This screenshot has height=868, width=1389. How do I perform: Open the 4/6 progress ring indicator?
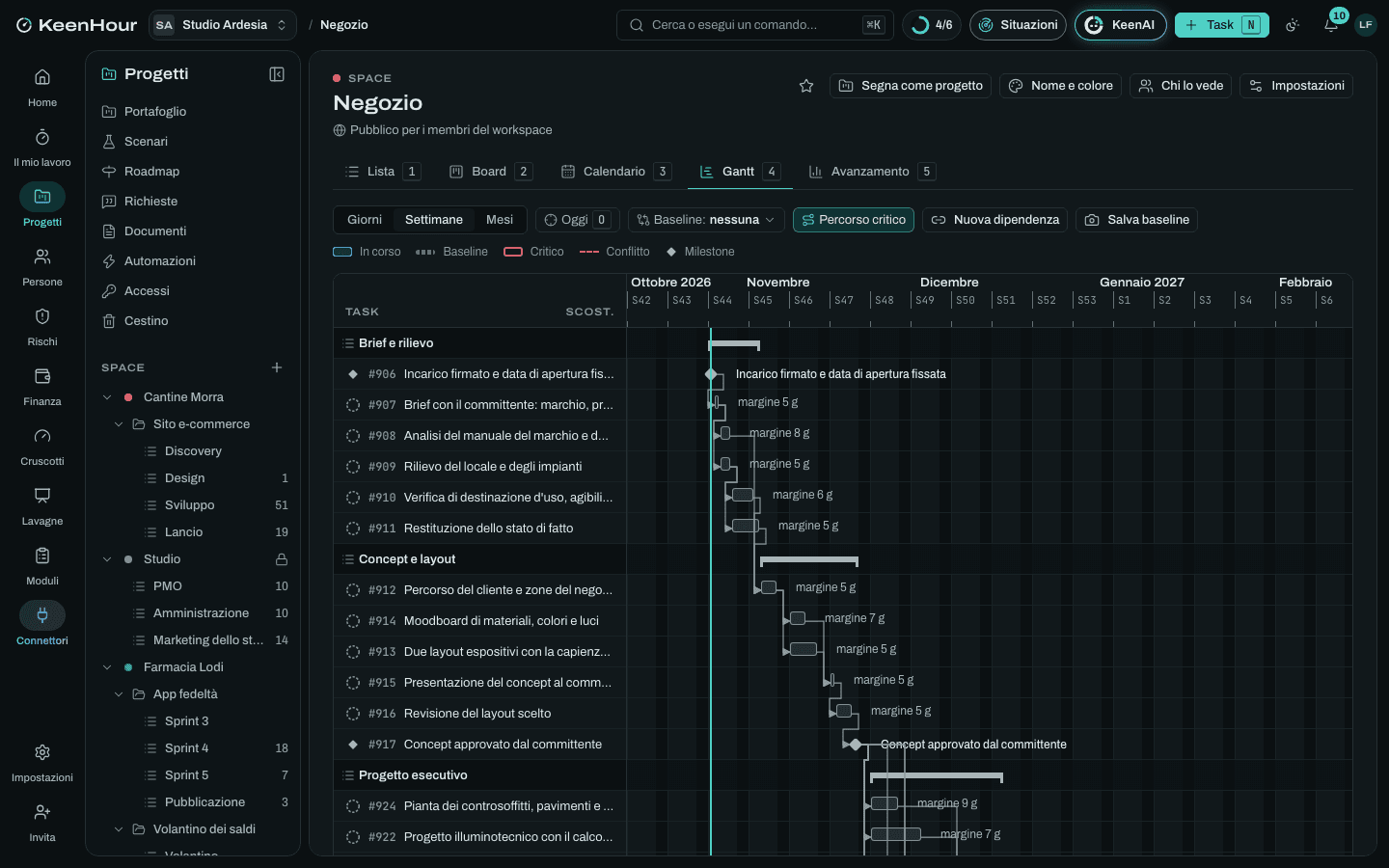tap(932, 25)
